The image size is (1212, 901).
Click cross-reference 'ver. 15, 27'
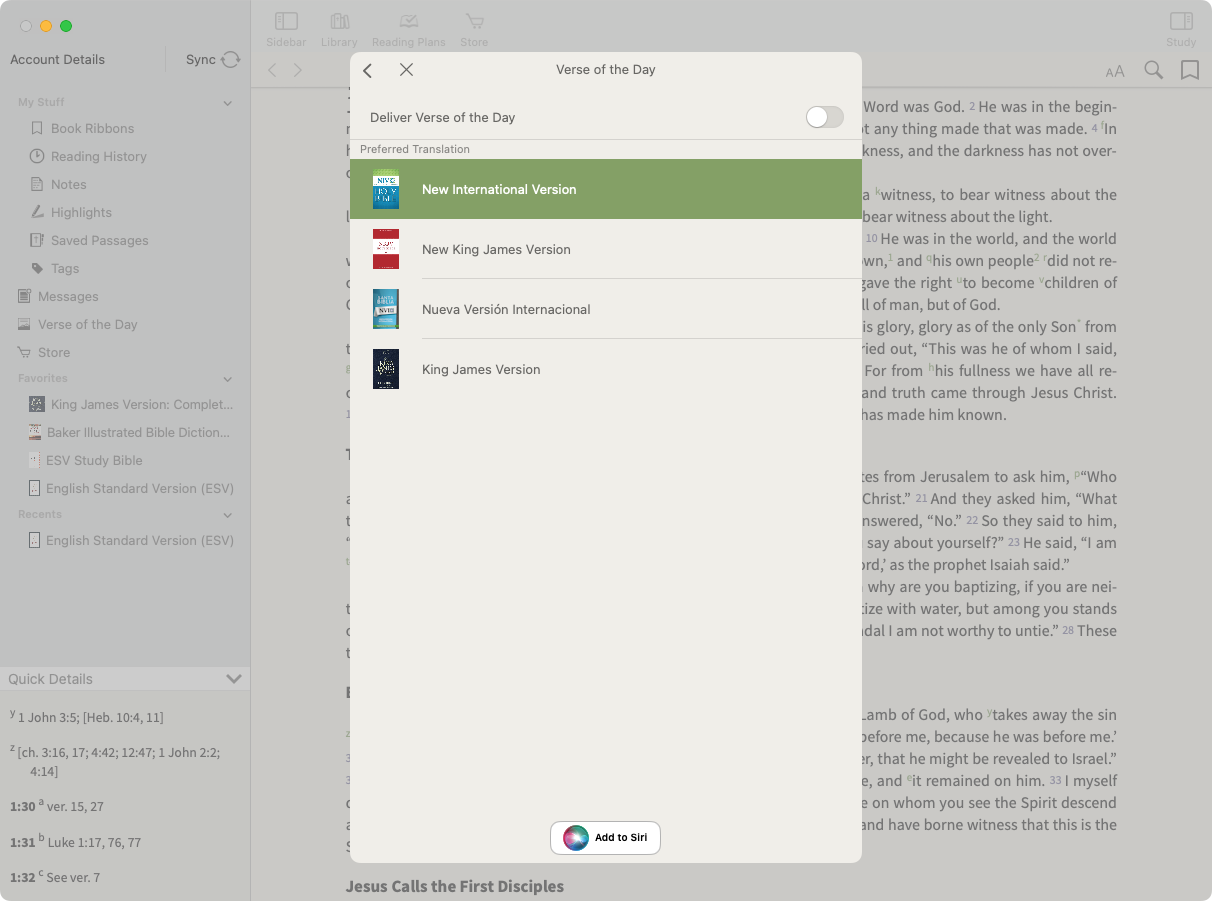click(x=75, y=806)
